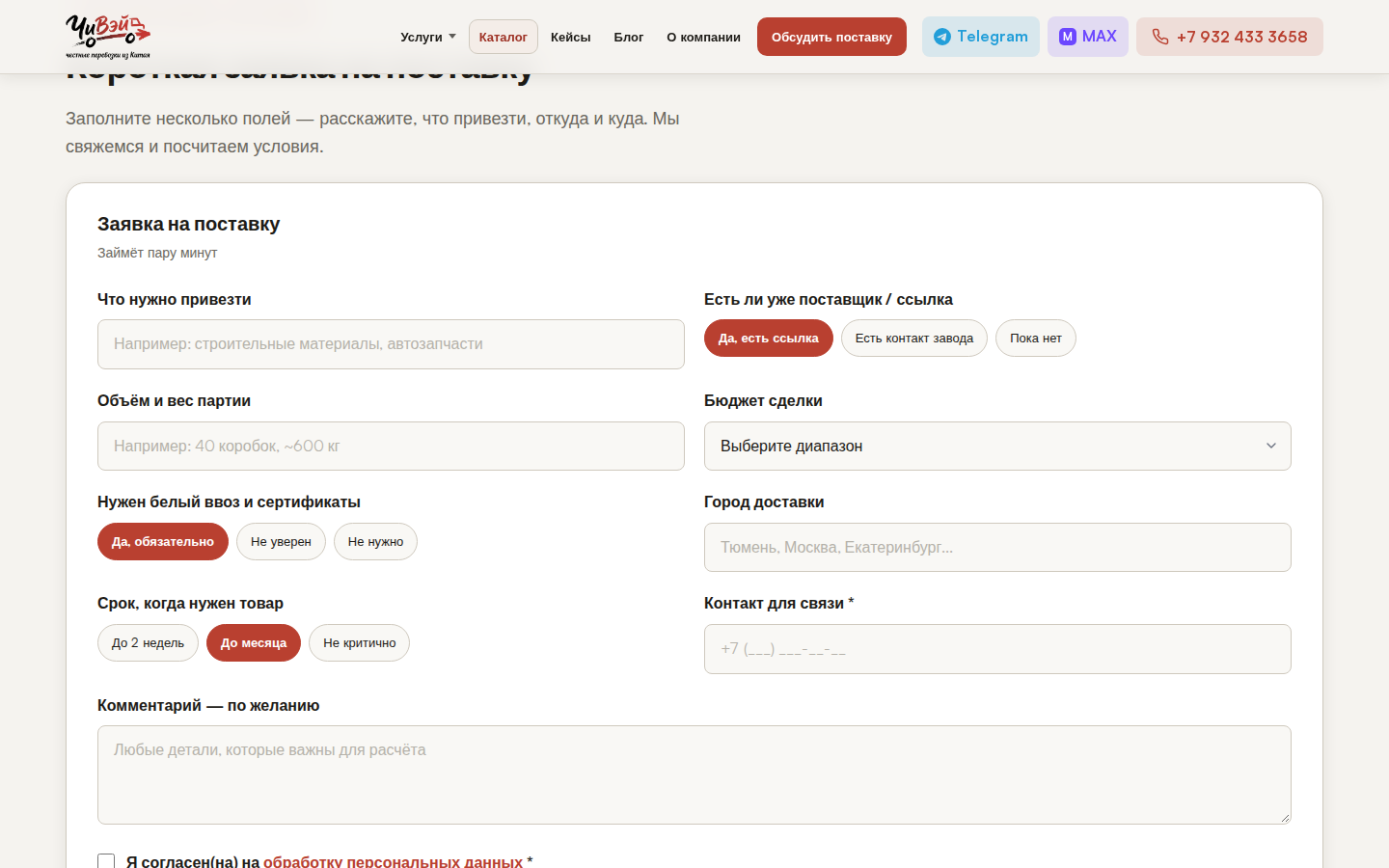Click the 'Заявка на поставку' heading

pos(189,224)
